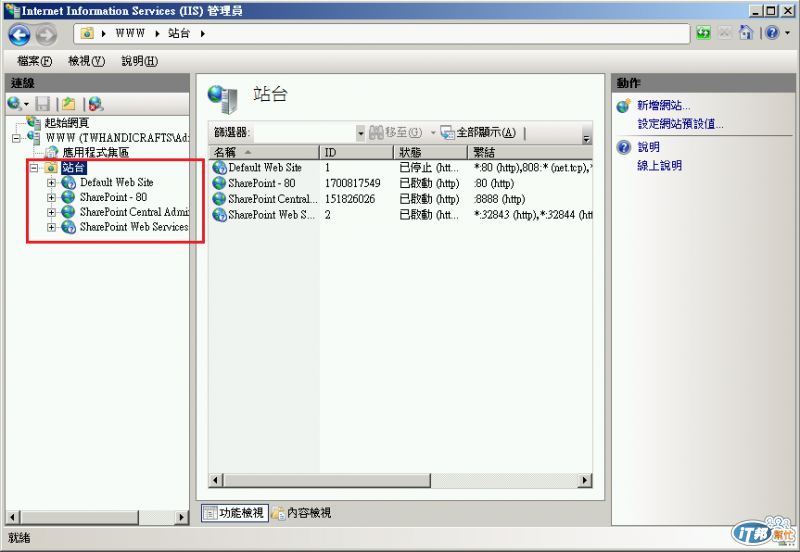The height and width of the screenshot is (552, 800).
Task: Switch to 內容檢視 tab
Action: tap(302, 513)
